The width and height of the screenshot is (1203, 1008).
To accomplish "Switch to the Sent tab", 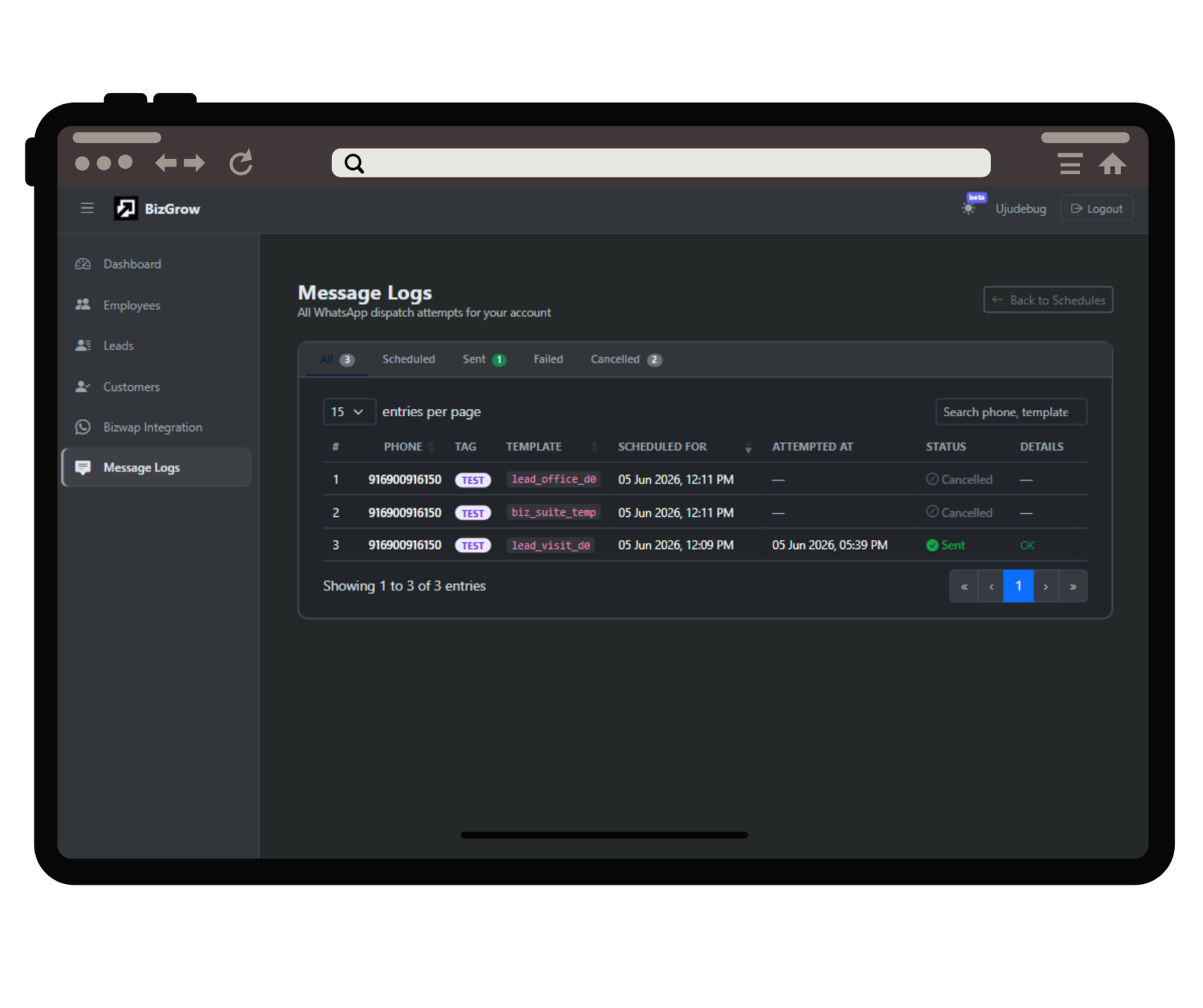I will (x=484, y=359).
